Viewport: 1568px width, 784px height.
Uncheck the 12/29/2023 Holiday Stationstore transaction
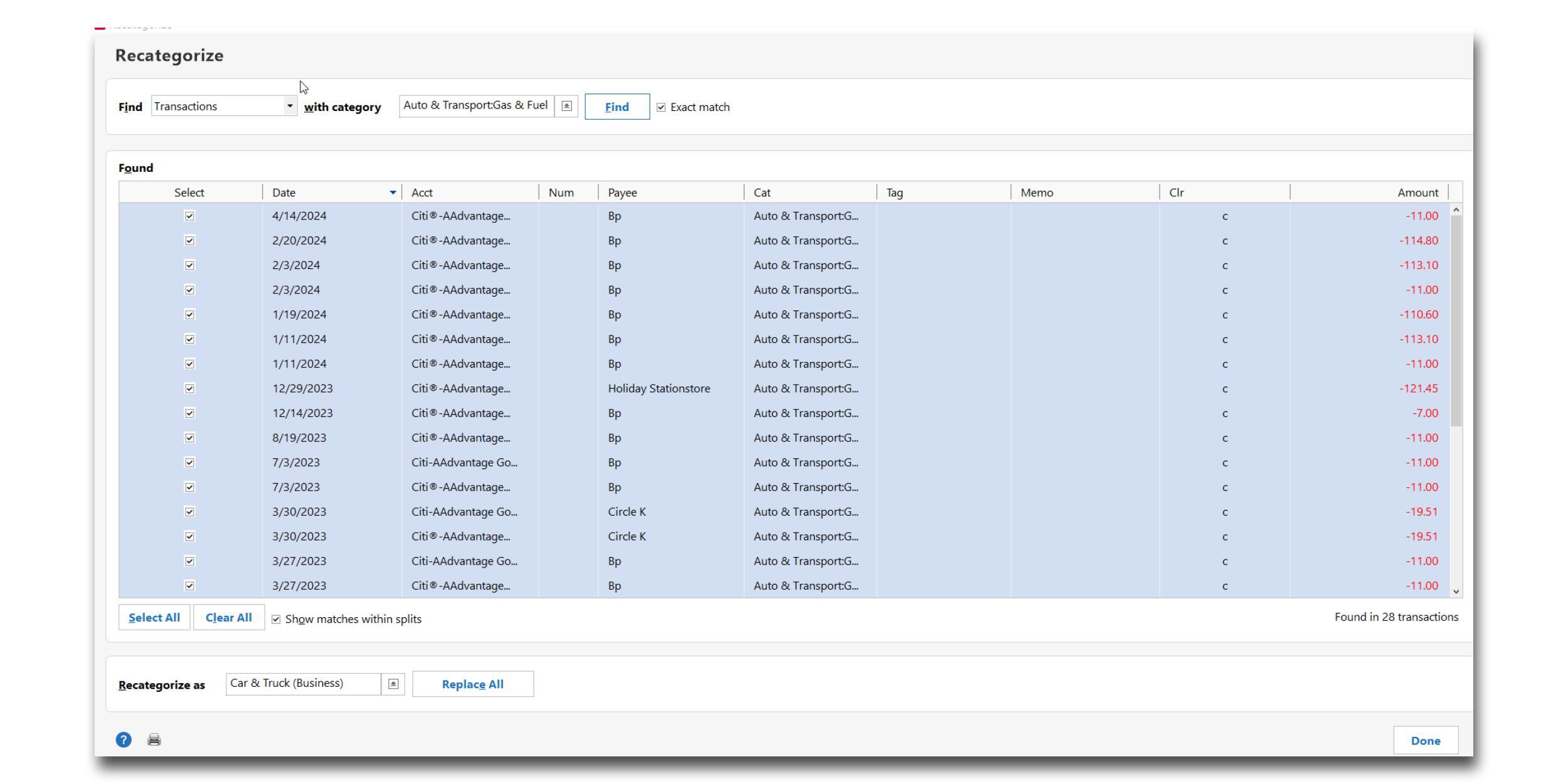click(189, 389)
